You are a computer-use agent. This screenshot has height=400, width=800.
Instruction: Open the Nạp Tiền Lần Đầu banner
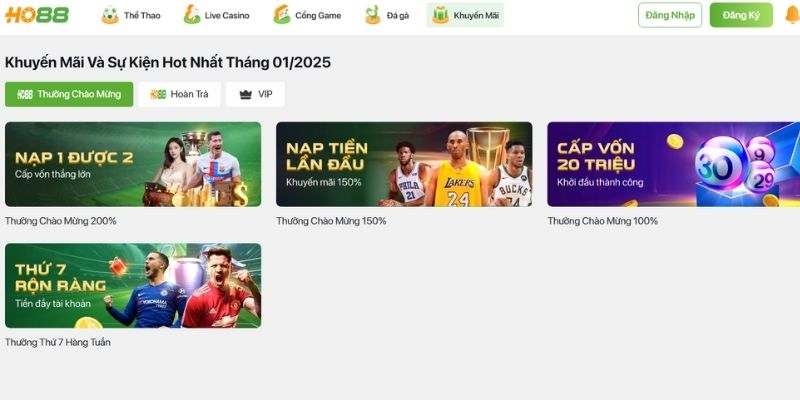(x=404, y=164)
